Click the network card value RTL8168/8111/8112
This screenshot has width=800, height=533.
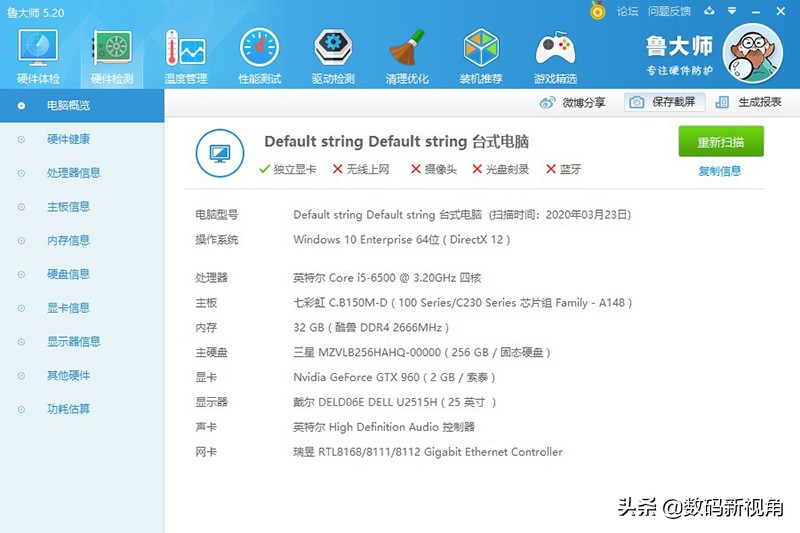428,452
